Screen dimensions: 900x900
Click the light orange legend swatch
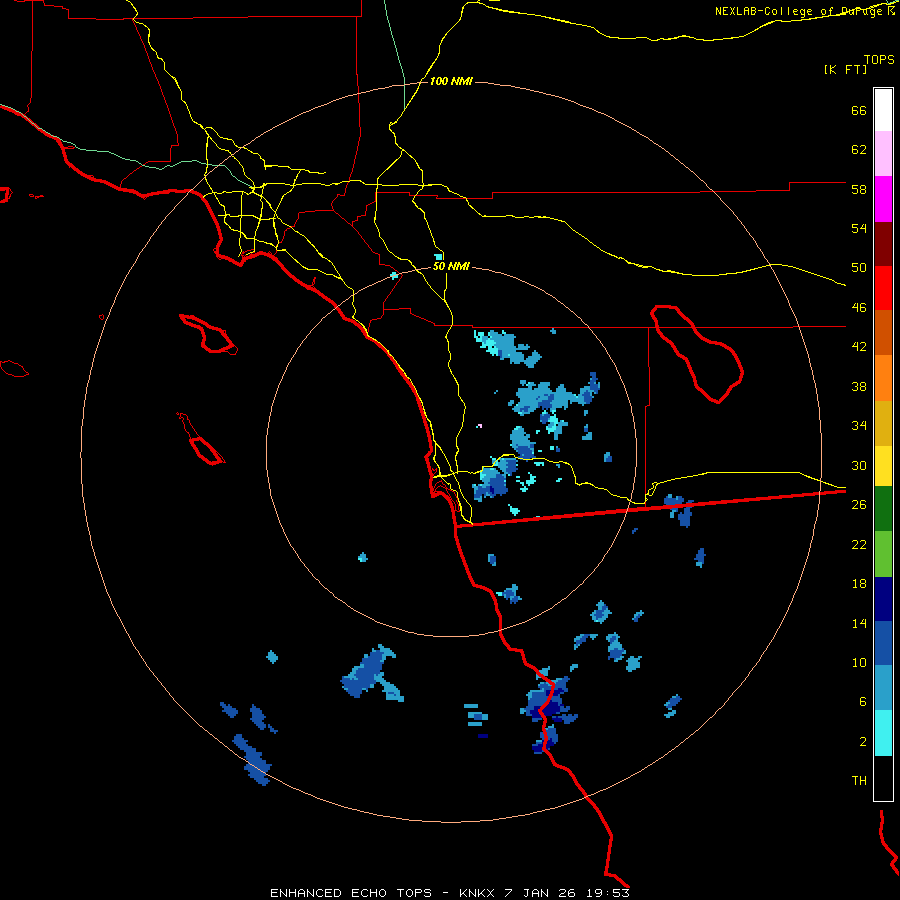(x=883, y=377)
